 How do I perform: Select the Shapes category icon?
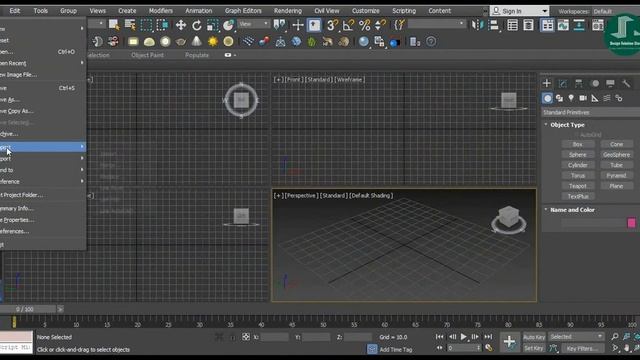click(559, 98)
